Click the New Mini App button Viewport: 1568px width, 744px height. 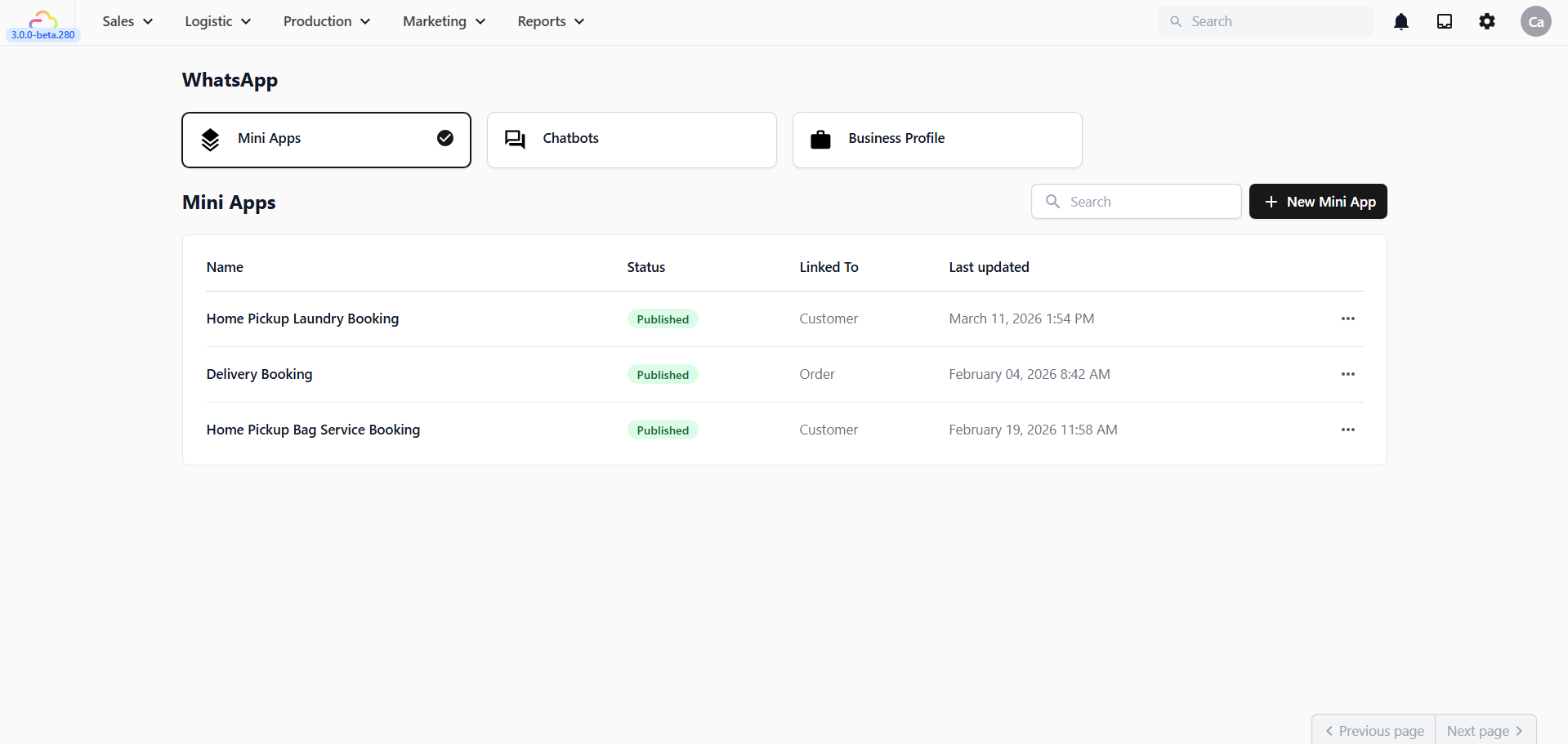1318,201
